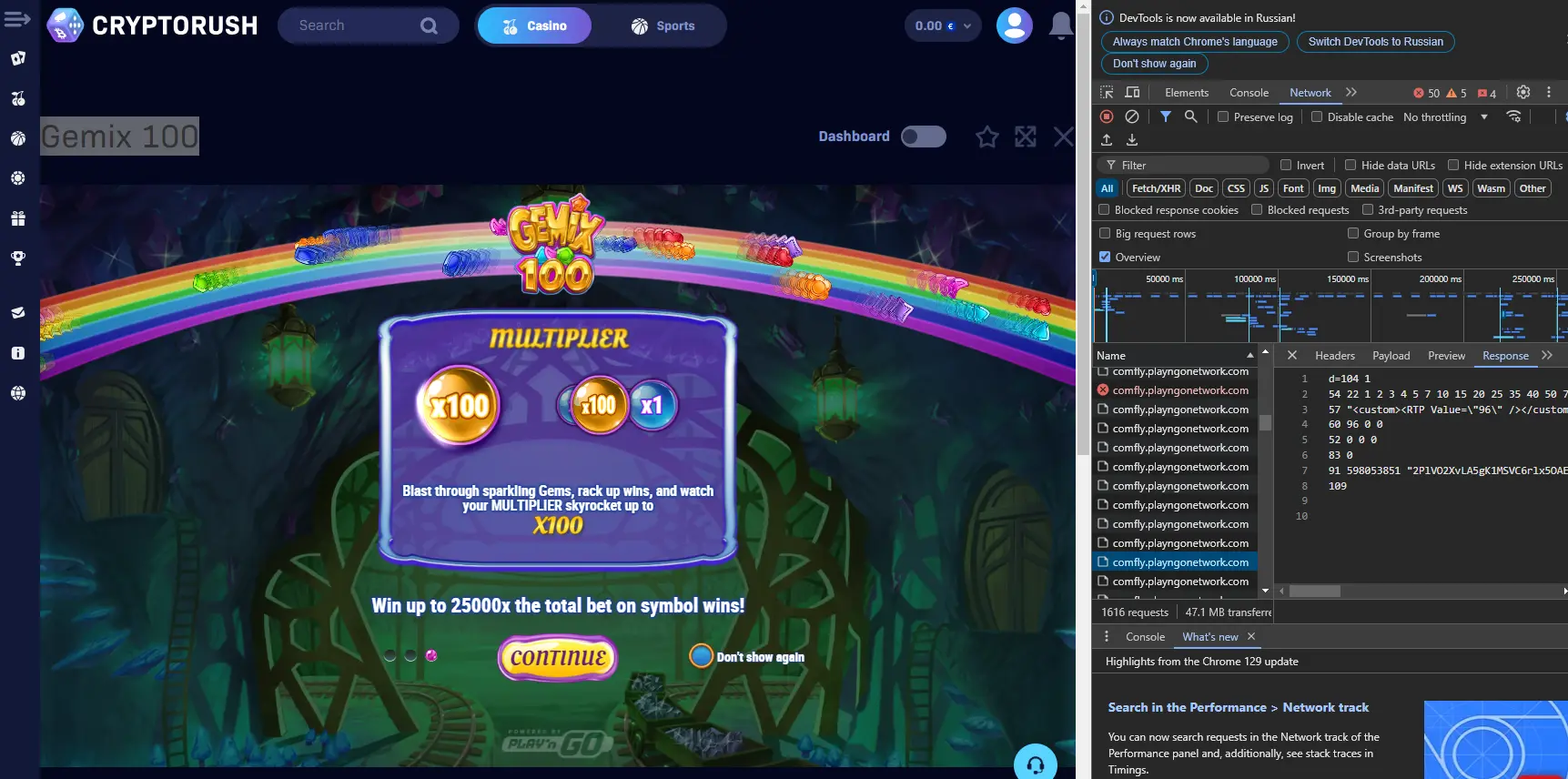Check the Invert filter checkbox
This screenshot has height=779, width=1568.
click(x=1286, y=165)
